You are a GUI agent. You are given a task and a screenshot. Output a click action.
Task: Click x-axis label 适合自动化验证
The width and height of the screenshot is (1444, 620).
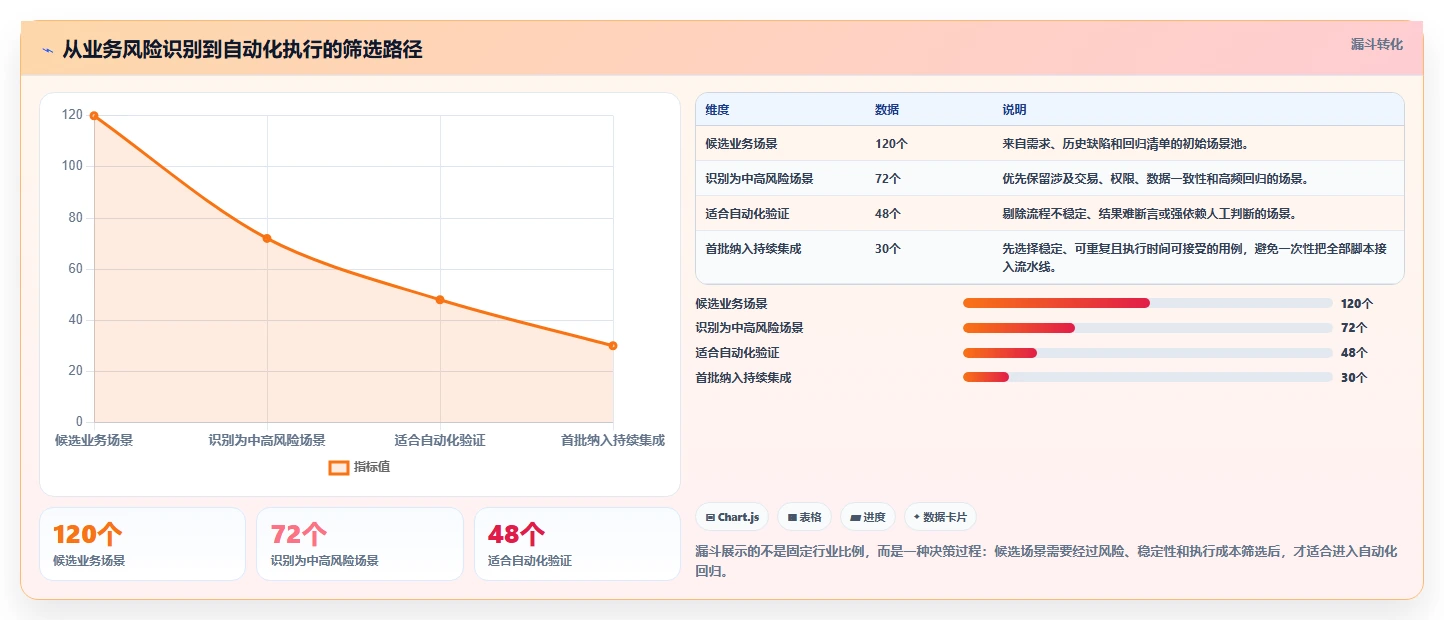[x=440, y=440]
